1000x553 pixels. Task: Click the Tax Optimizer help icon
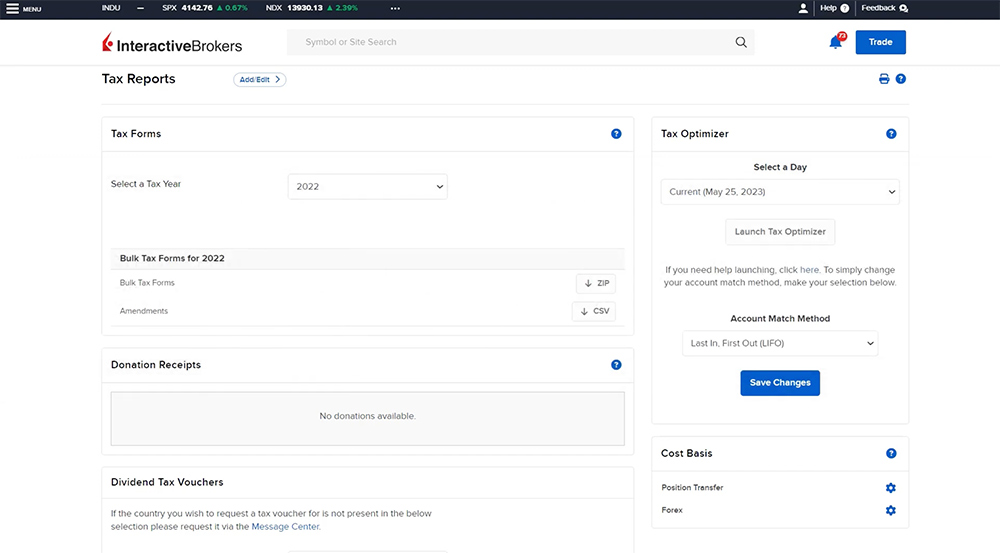[891, 134]
